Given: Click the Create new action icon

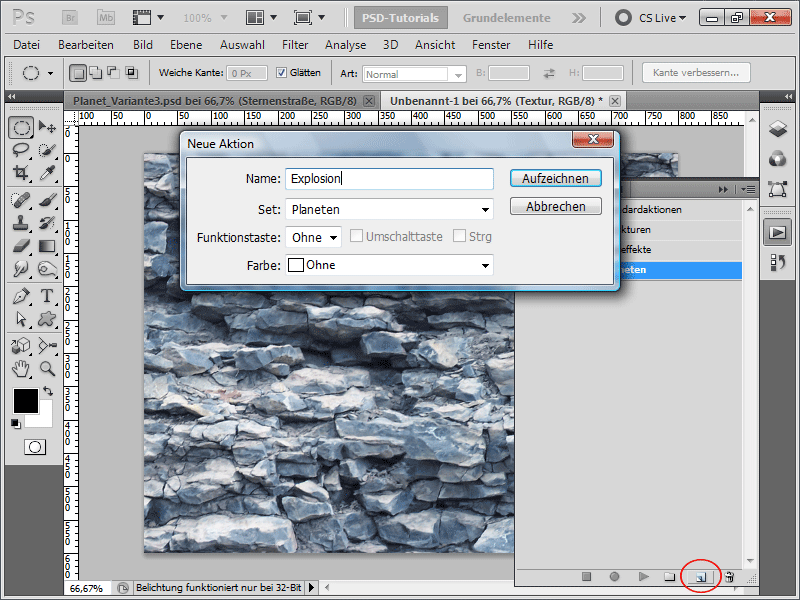Looking at the screenshot, I should tap(701, 577).
